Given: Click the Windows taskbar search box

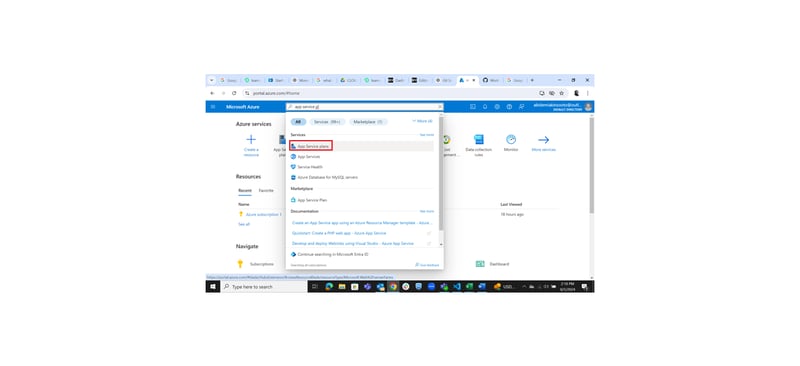Looking at the screenshot, I should [x=264, y=286].
